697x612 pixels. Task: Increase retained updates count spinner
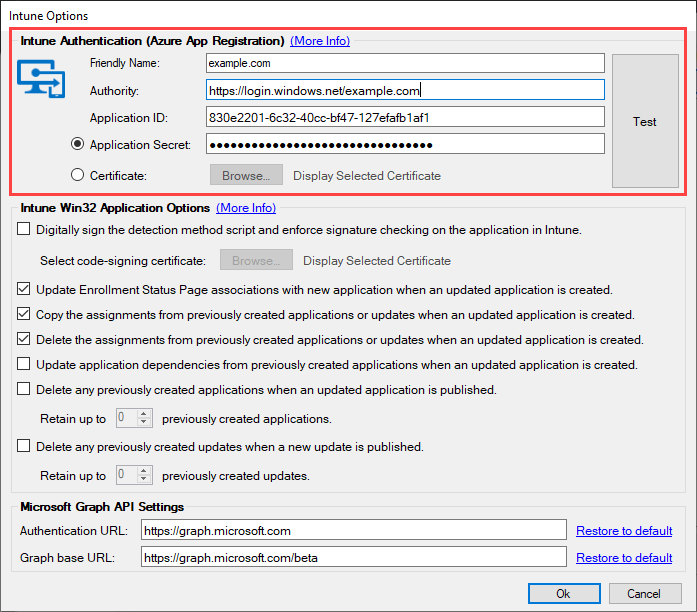(143, 471)
